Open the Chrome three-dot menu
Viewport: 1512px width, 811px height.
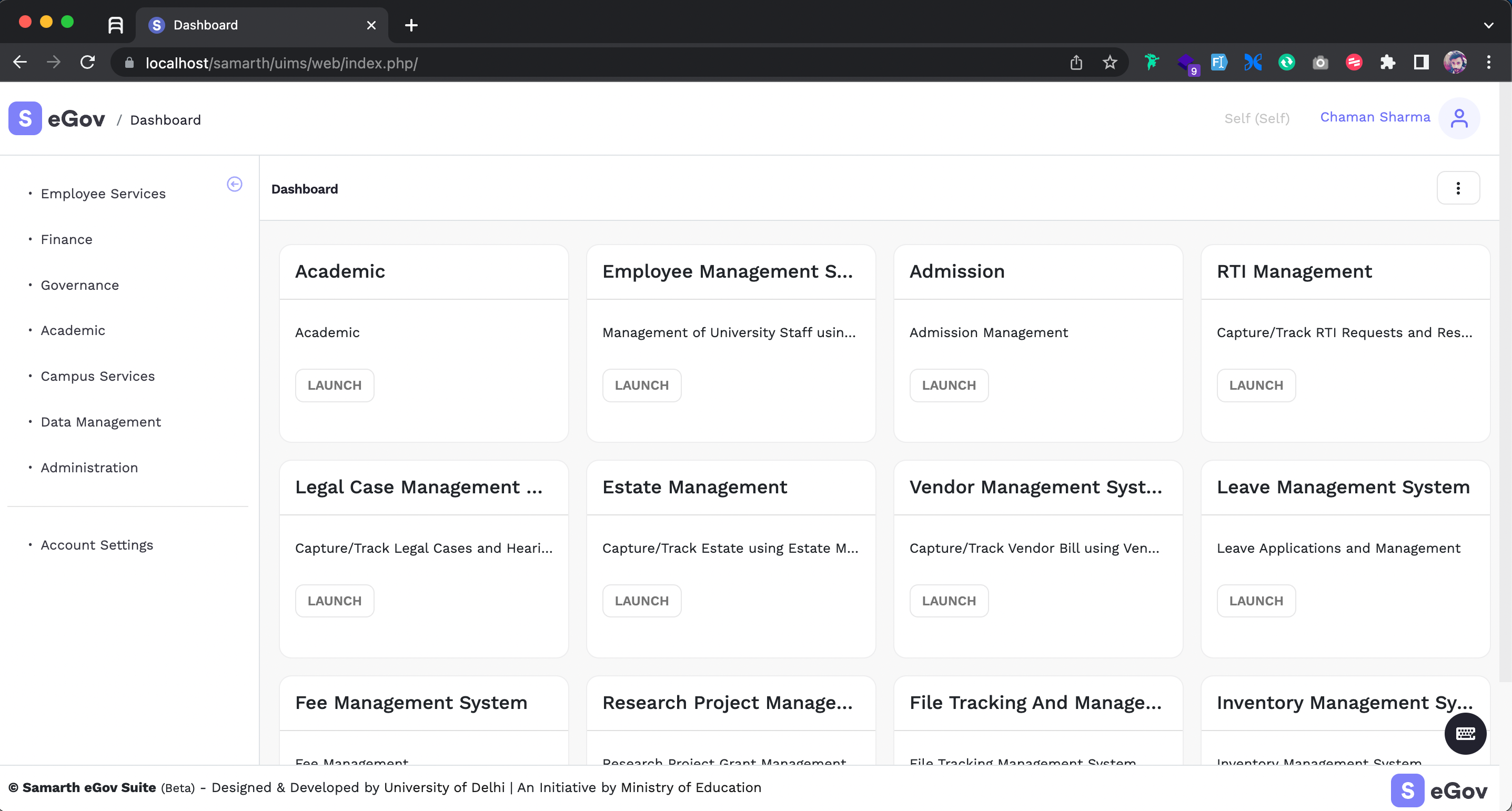coord(1488,62)
